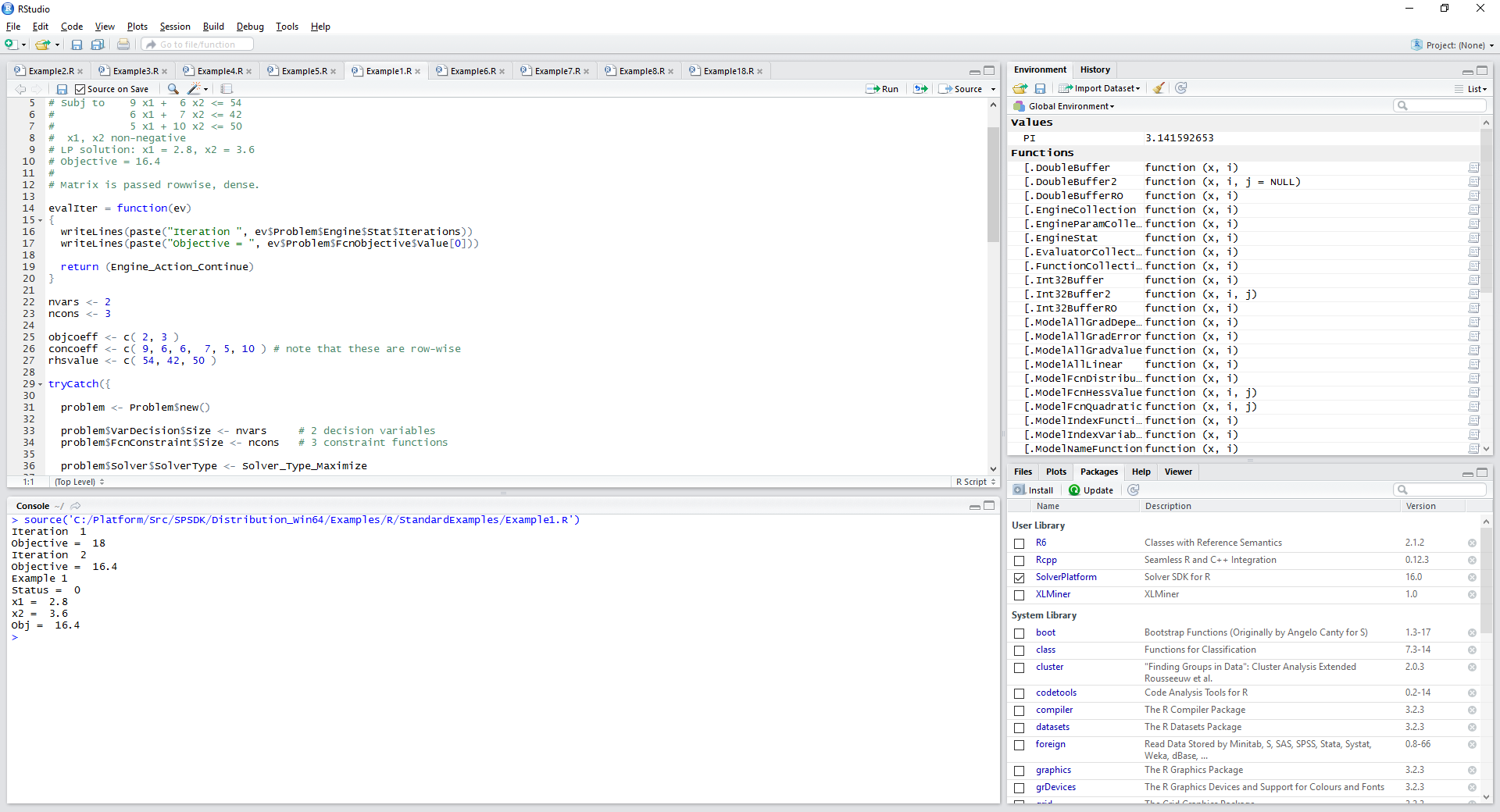Click the clear workspace broom icon
This screenshot has width=1500, height=812.
[x=1159, y=88]
